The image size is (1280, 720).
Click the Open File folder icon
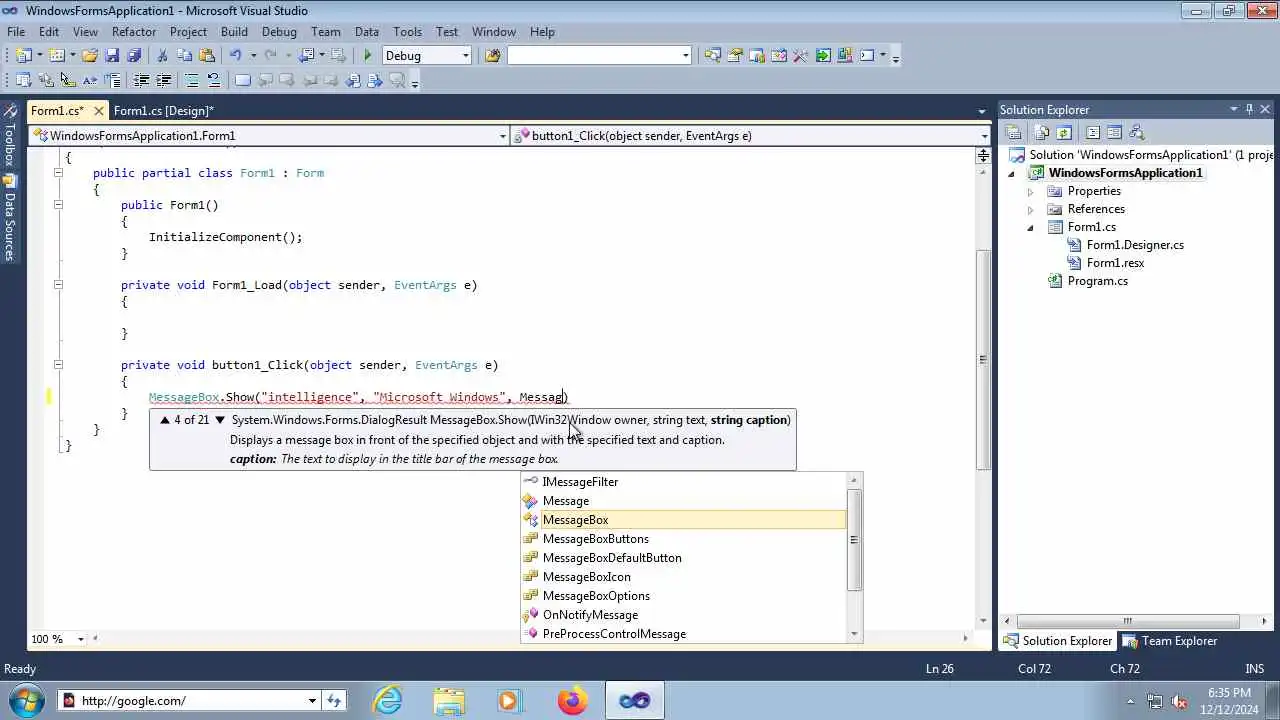tap(89, 56)
